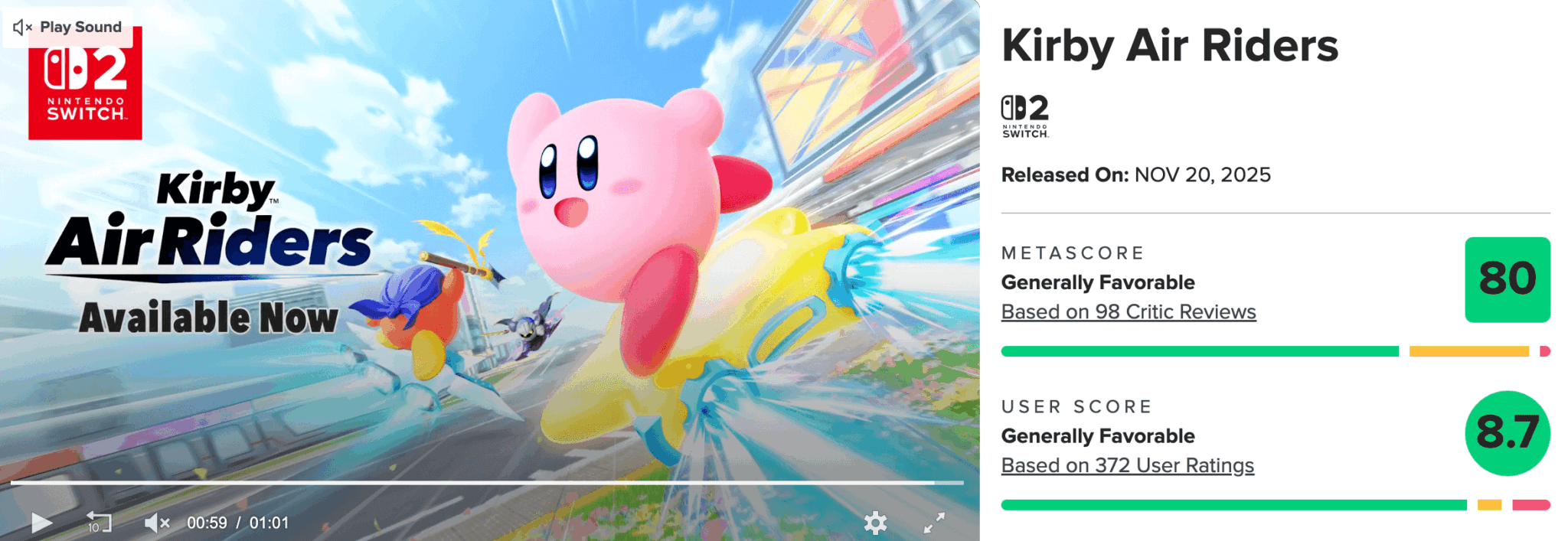Click the Nintendo Switch 2 platform logo under title
Screen dimensions: 1568x541
click(x=1025, y=116)
